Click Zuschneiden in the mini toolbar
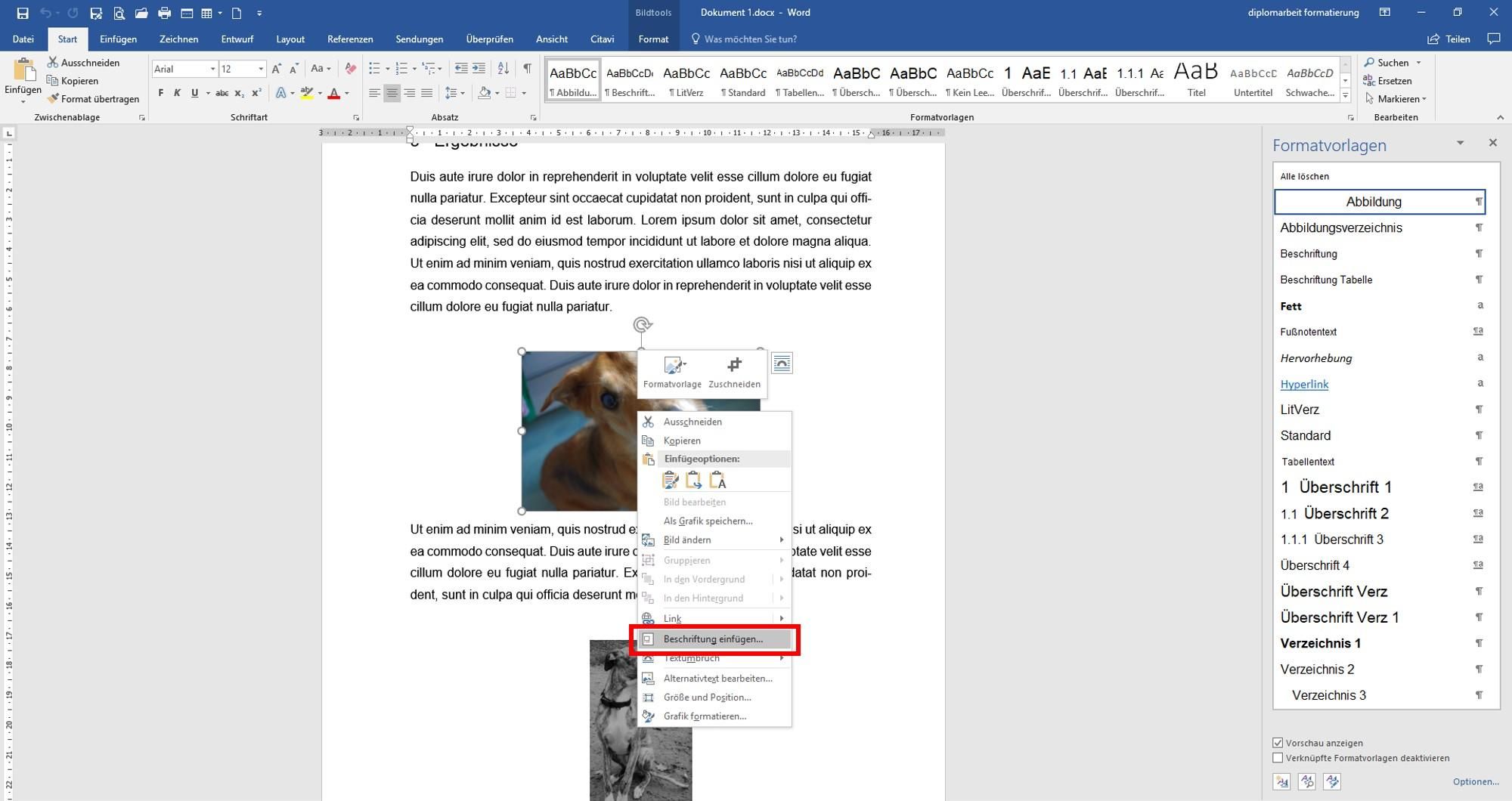The image size is (1512, 801). (x=734, y=373)
